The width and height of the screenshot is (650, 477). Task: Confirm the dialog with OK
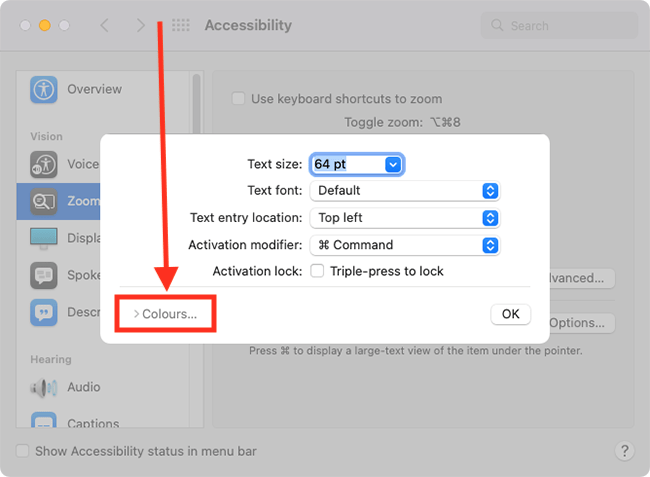pyautogui.click(x=511, y=314)
